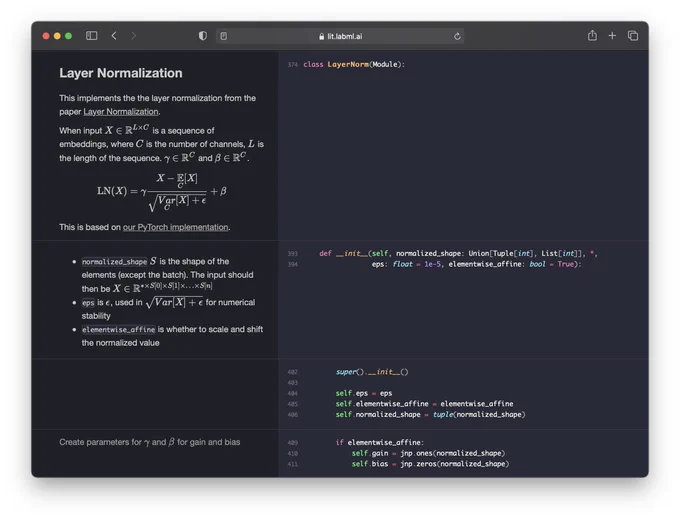The height and width of the screenshot is (519, 680).
Task: Click the lock icon in address bar
Action: point(321,36)
